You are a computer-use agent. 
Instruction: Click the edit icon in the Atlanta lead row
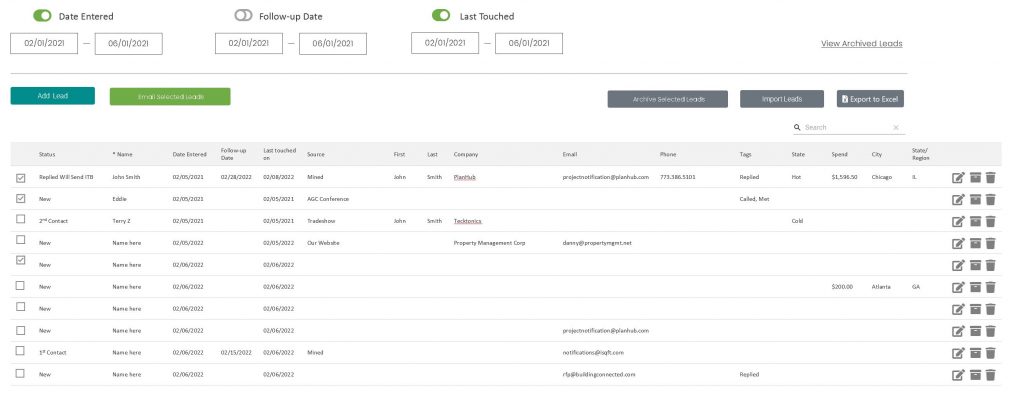click(958, 287)
